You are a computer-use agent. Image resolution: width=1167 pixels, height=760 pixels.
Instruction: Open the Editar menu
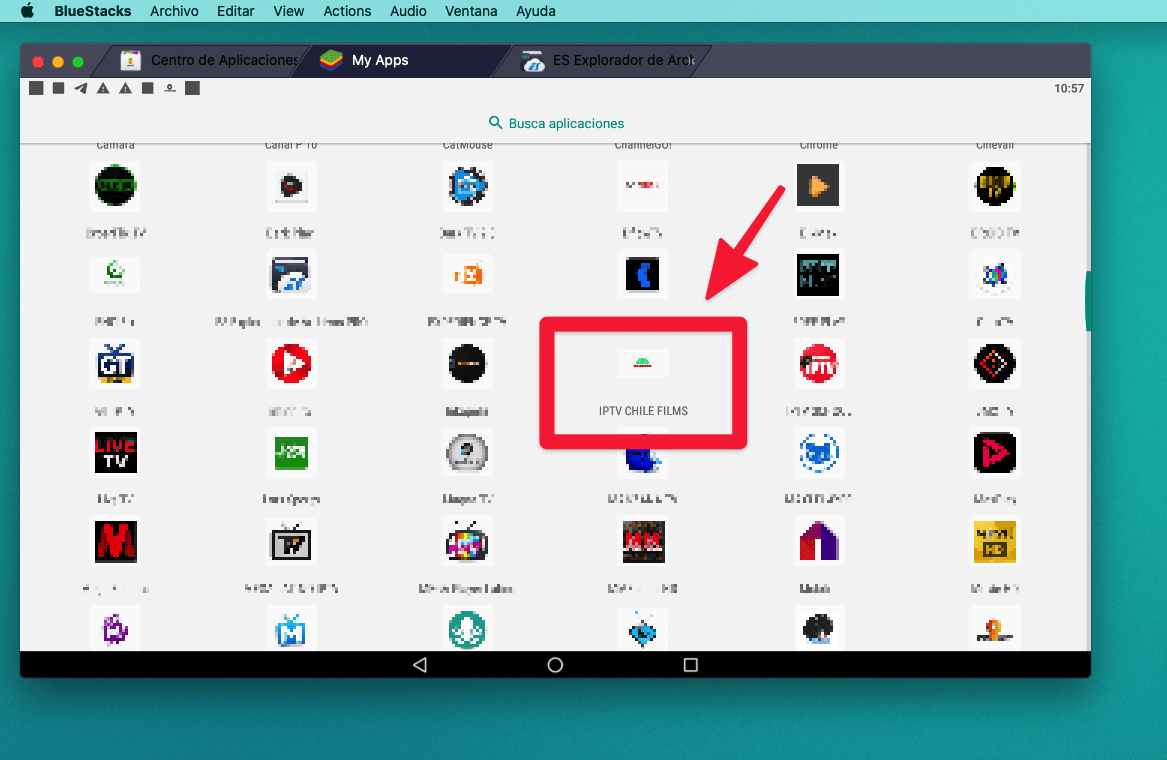[235, 11]
